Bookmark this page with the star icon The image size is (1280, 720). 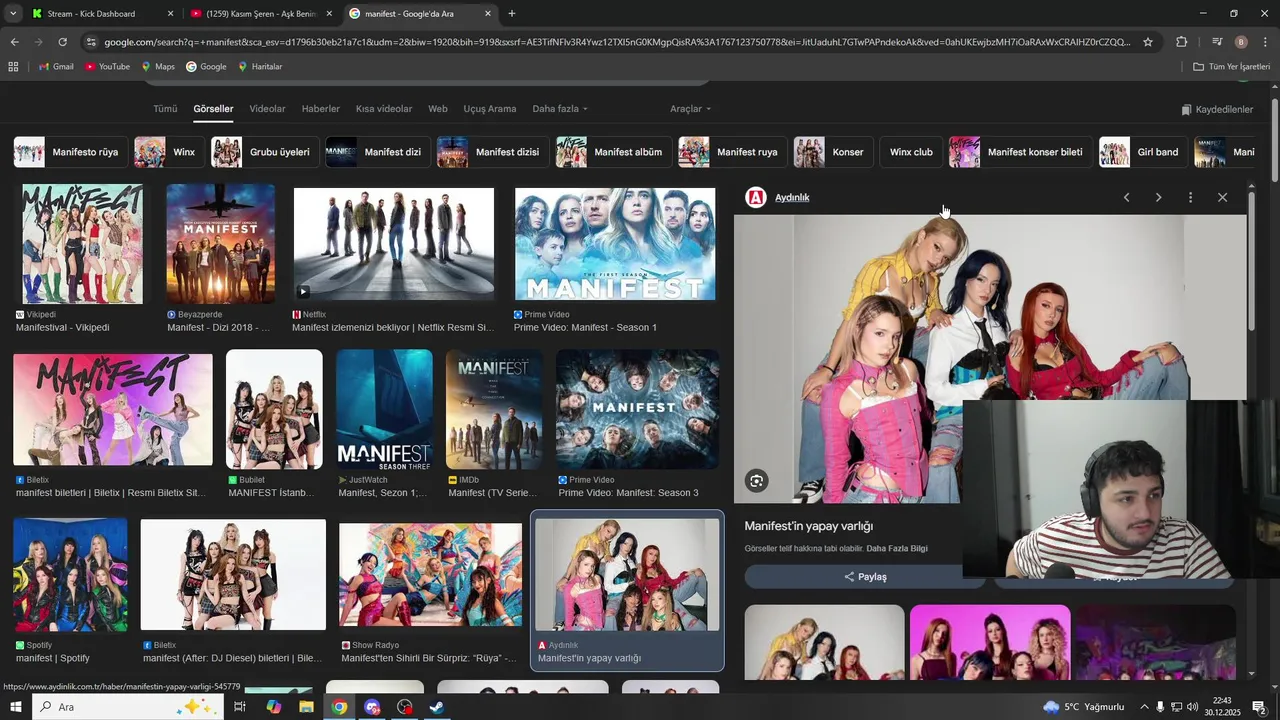click(1148, 42)
